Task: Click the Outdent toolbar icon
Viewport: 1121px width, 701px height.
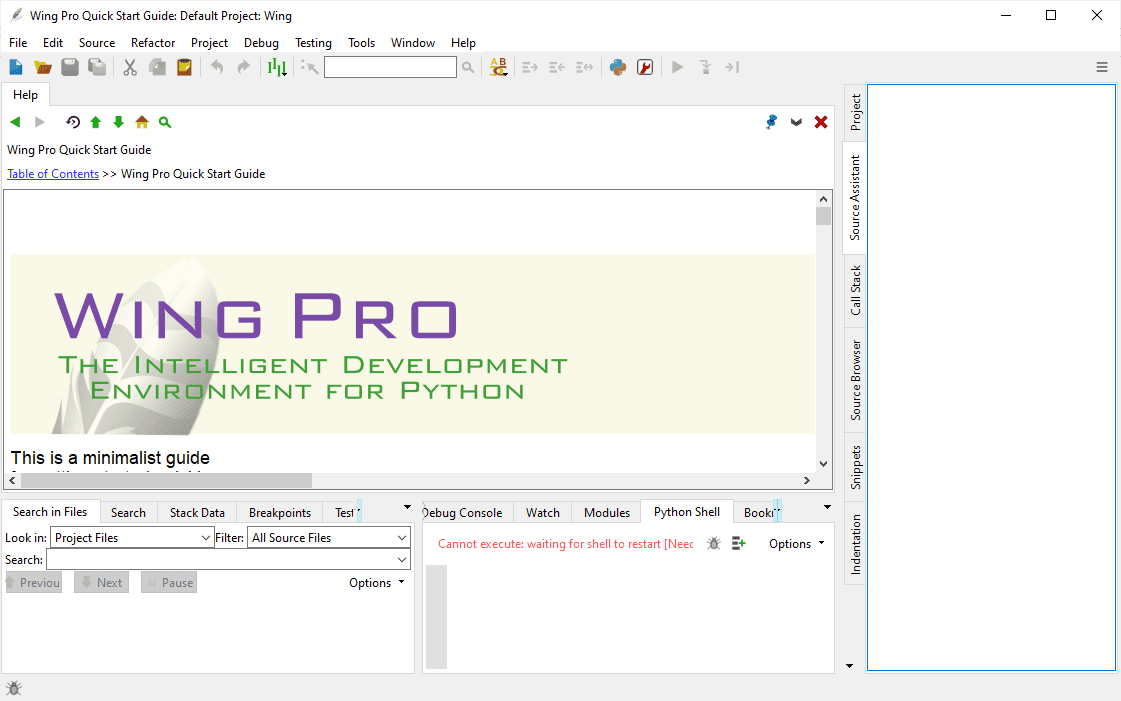Action: (557, 67)
